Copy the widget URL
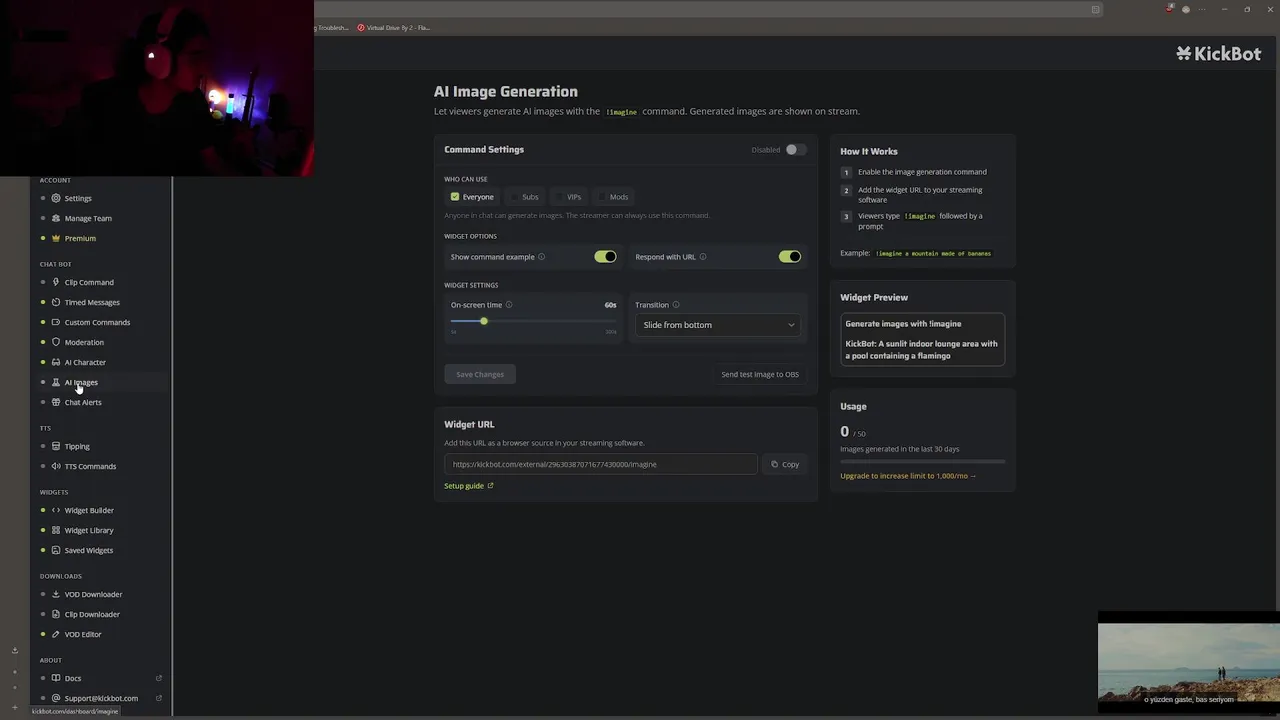 pos(785,464)
